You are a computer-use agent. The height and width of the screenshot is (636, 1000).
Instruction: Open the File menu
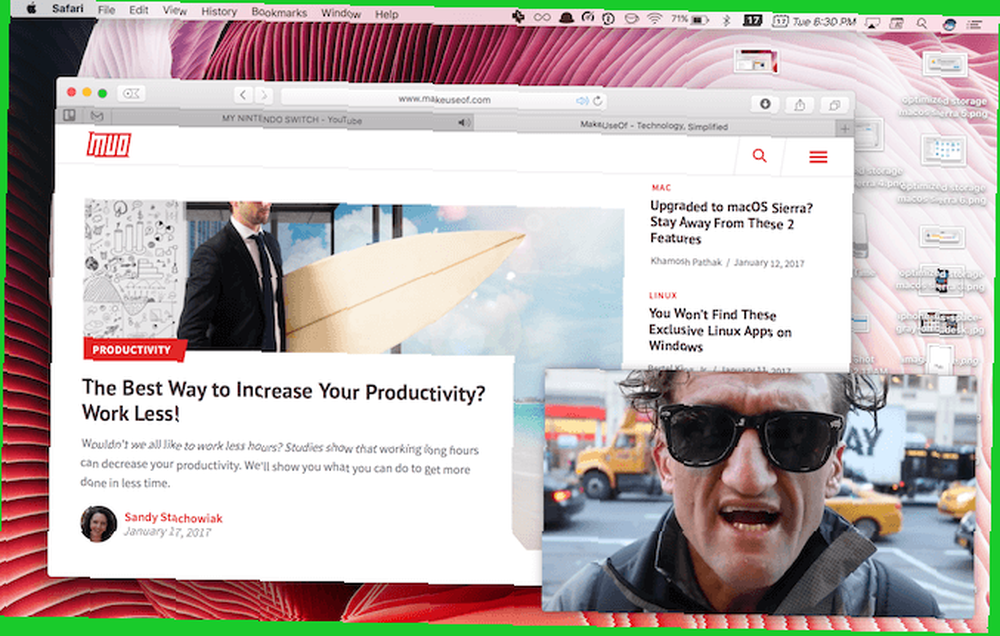tap(107, 10)
